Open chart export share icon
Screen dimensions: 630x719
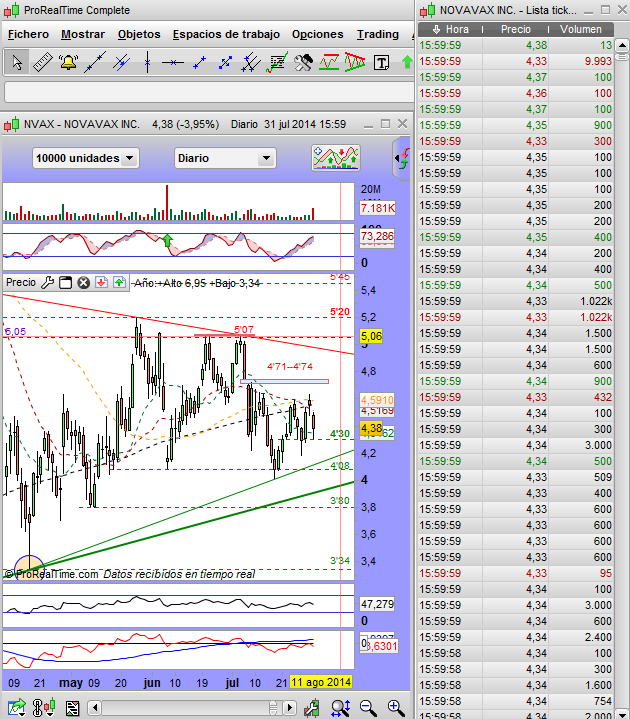(17, 708)
